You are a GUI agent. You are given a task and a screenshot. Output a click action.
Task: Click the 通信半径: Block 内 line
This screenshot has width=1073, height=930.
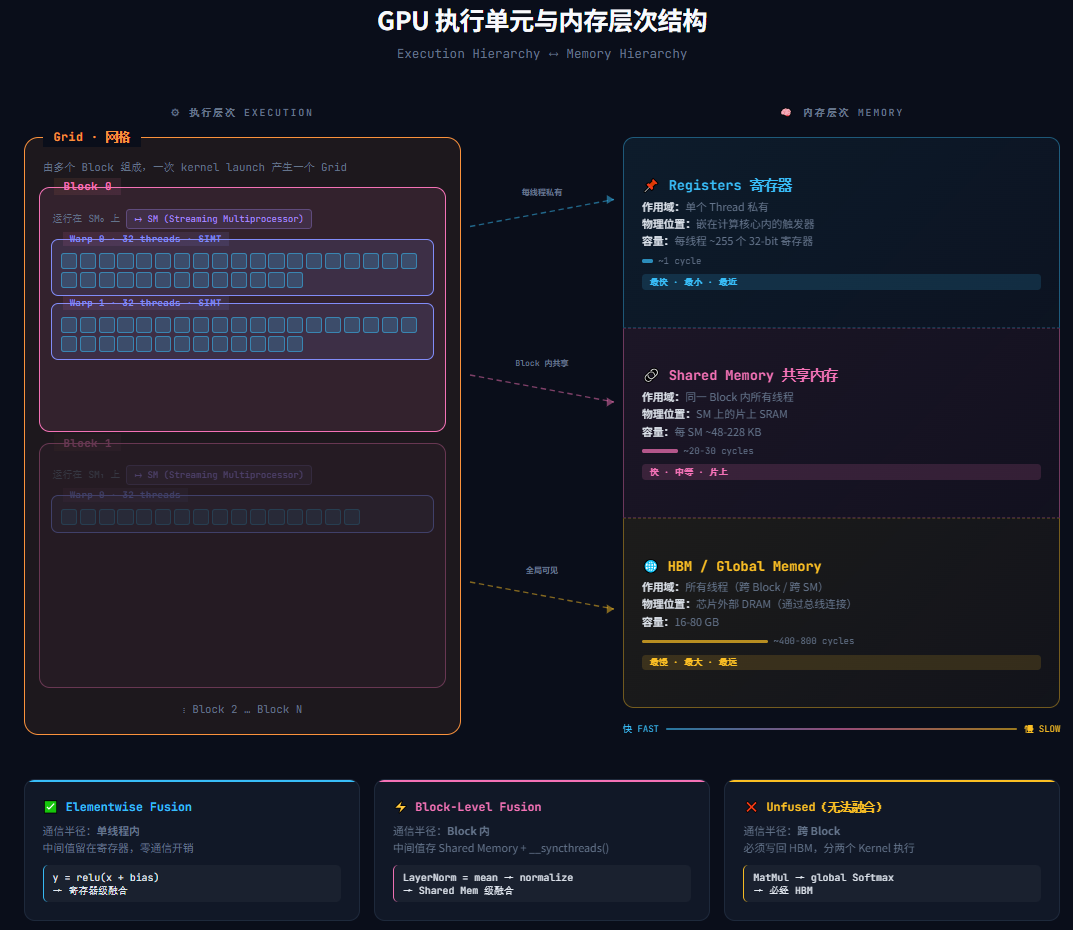(x=441, y=831)
